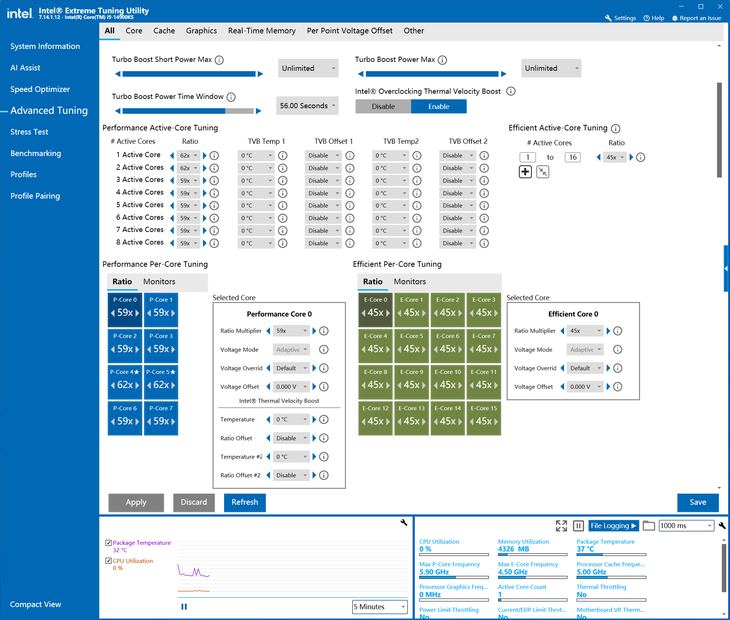Increase P-Core 0 ratio with right arrow
Viewport: 730px width, 620px height.
pyautogui.click(x=137, y=313)
